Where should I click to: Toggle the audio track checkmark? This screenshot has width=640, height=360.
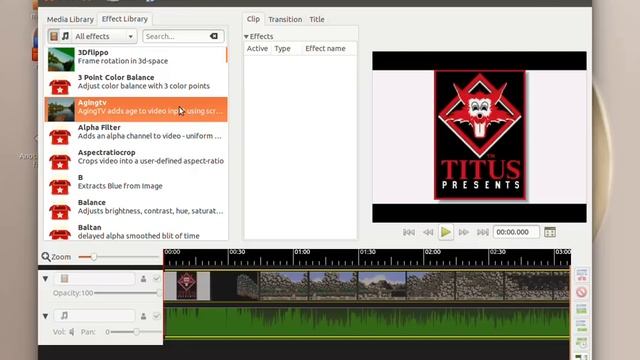click(x=156, y=316)
